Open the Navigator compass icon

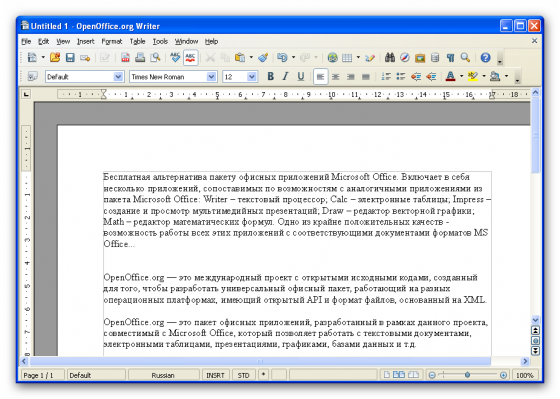pyautogui.click(x=405, y=58)
